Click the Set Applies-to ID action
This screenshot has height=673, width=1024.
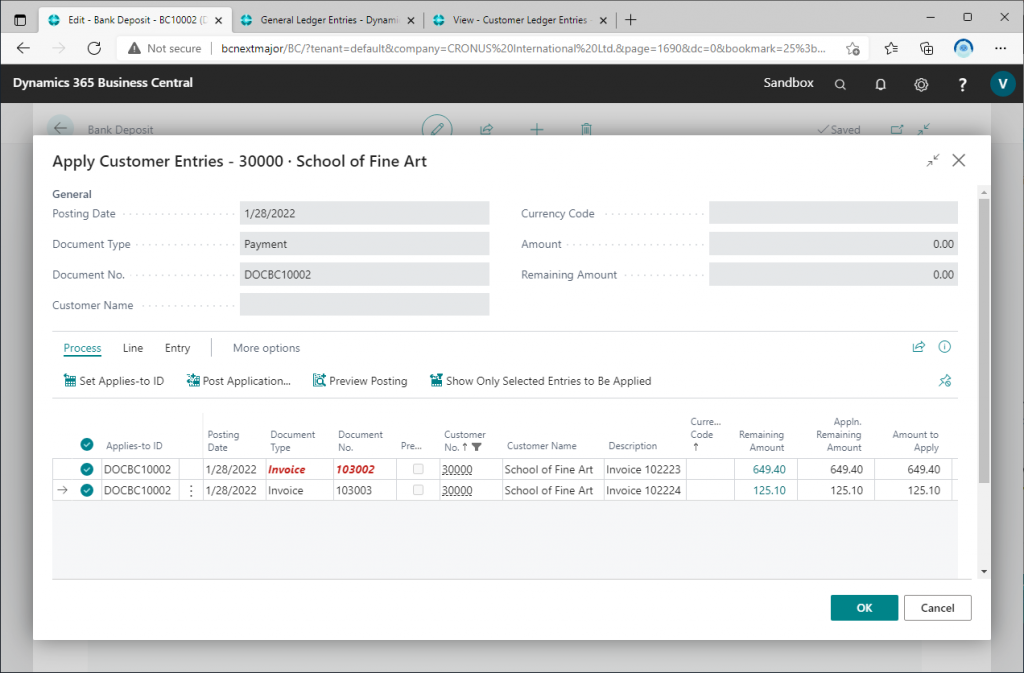coord(113,381)
